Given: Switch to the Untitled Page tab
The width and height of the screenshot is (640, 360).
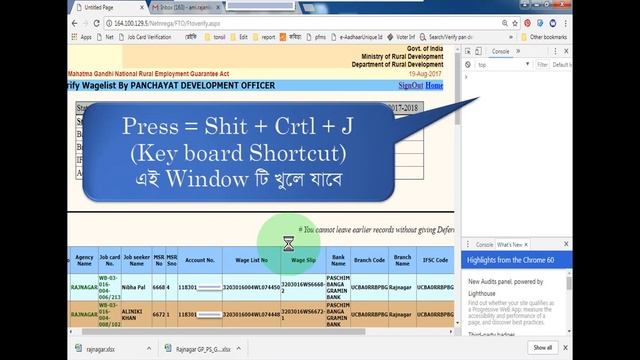Looking at the screenshot, I should pos(108,7).
